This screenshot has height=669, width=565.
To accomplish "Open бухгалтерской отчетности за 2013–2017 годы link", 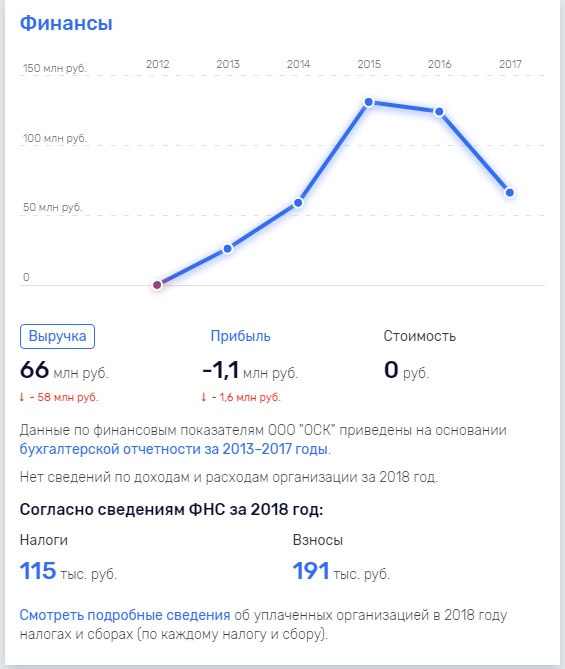I will pyautogui.click(x=174, y=449).
